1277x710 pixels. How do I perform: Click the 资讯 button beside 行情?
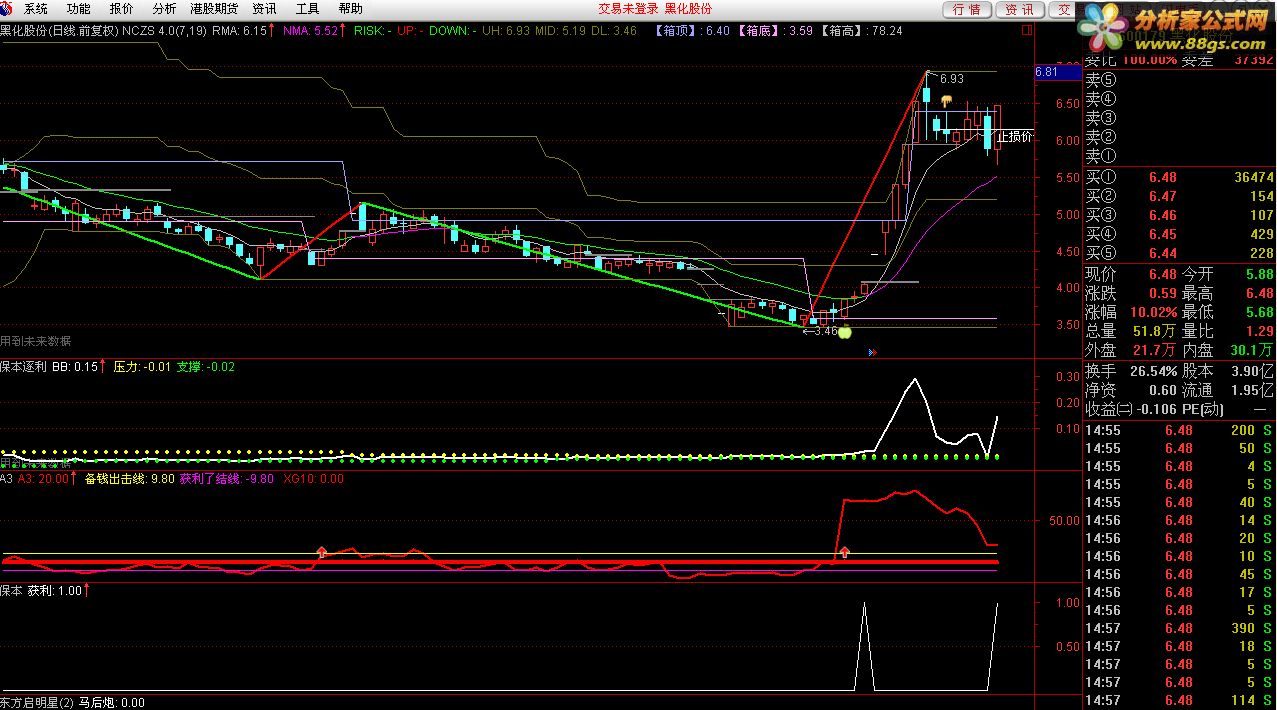pos(1019,9)
